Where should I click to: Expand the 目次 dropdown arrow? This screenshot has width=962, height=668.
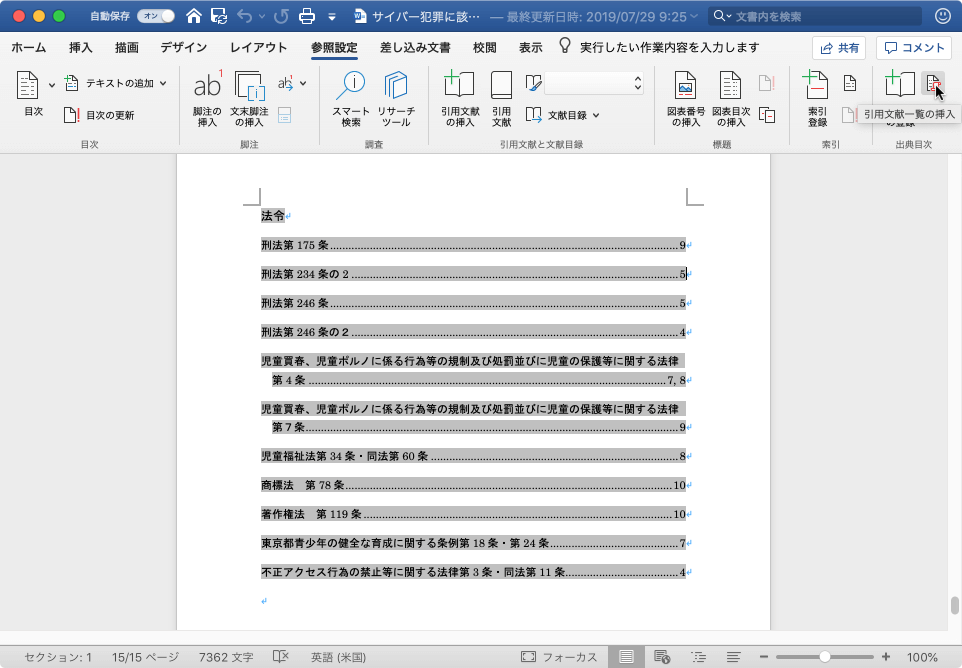(52, 85)
